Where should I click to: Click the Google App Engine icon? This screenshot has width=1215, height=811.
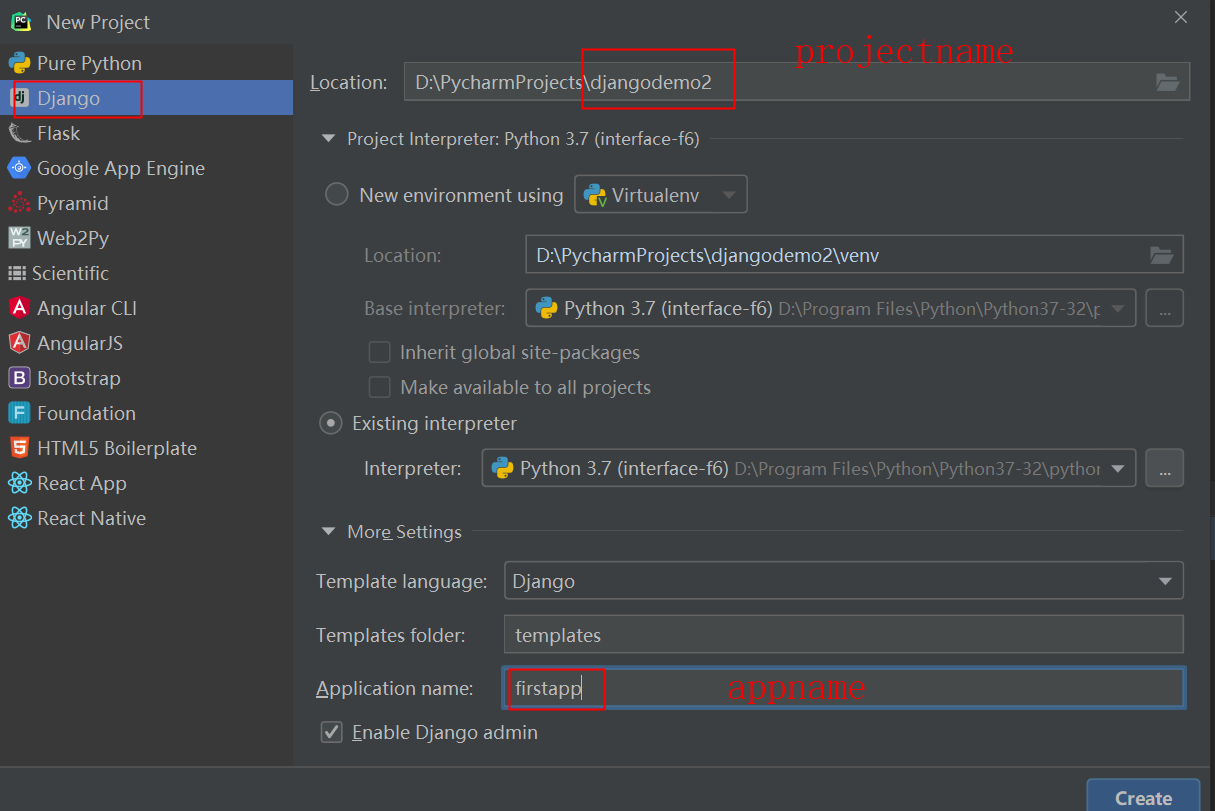19,168
